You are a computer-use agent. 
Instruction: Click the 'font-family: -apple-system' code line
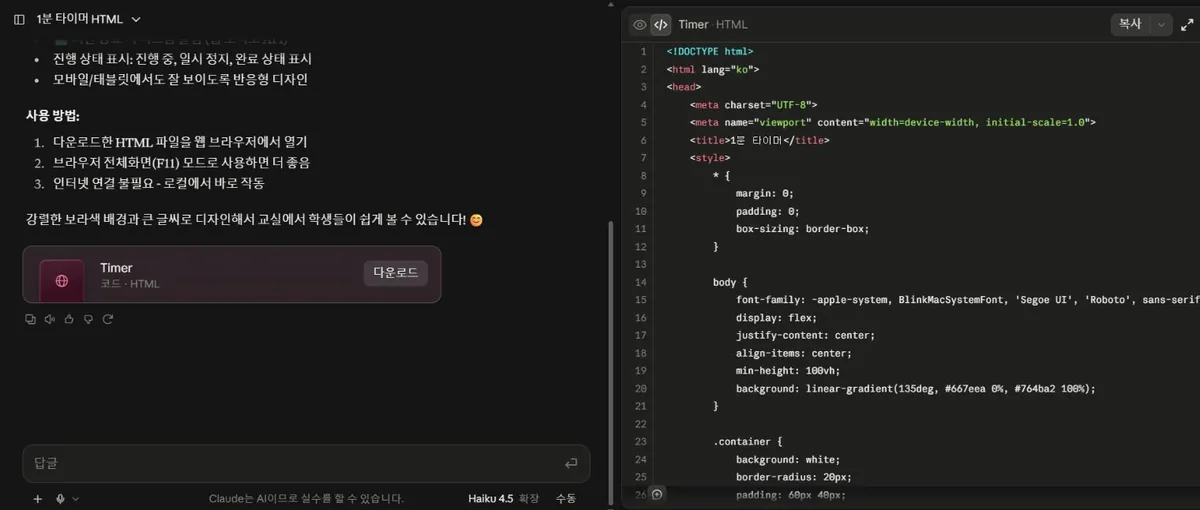(967, 299)
